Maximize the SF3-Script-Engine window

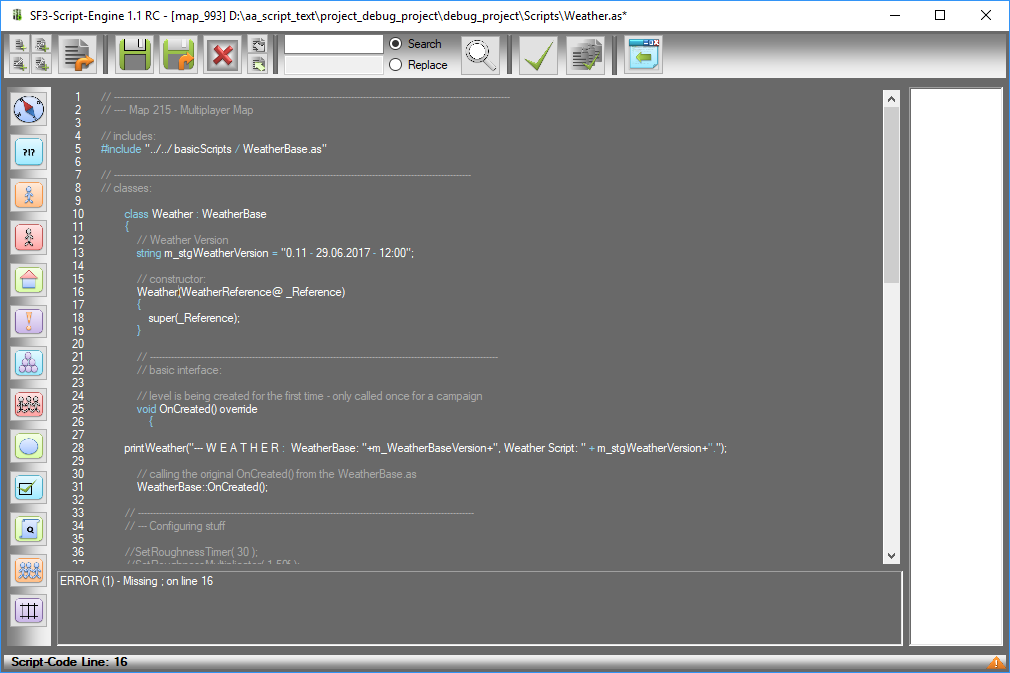coord(940,15)
